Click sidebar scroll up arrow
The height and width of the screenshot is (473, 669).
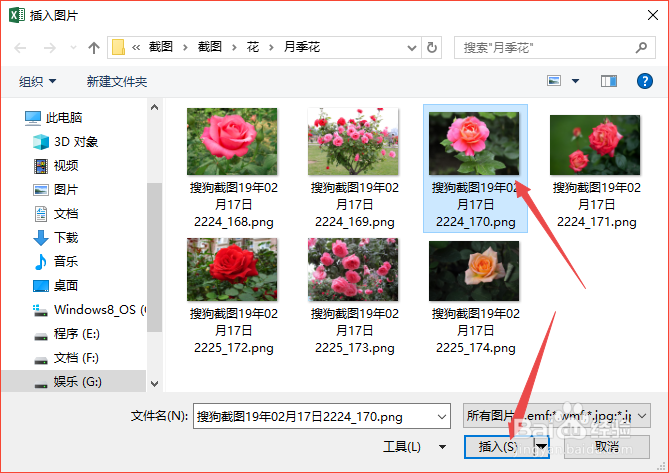coord(154,107)
